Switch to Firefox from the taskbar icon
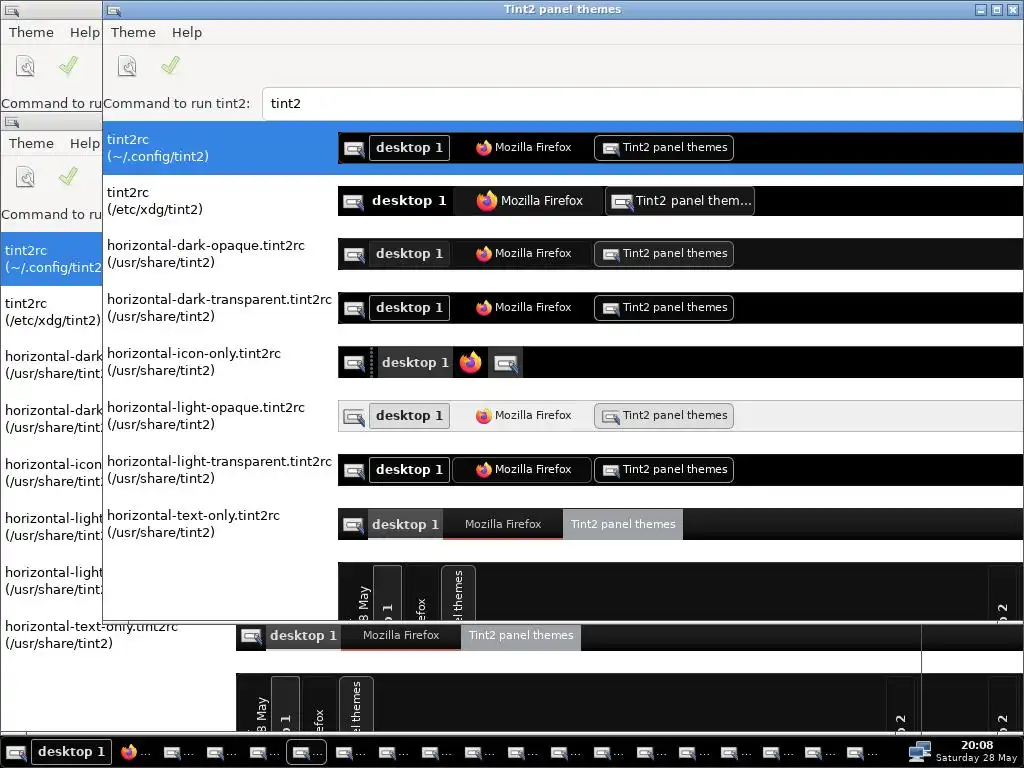Screen dimensions: 1024x768 [x=129, y=752]
